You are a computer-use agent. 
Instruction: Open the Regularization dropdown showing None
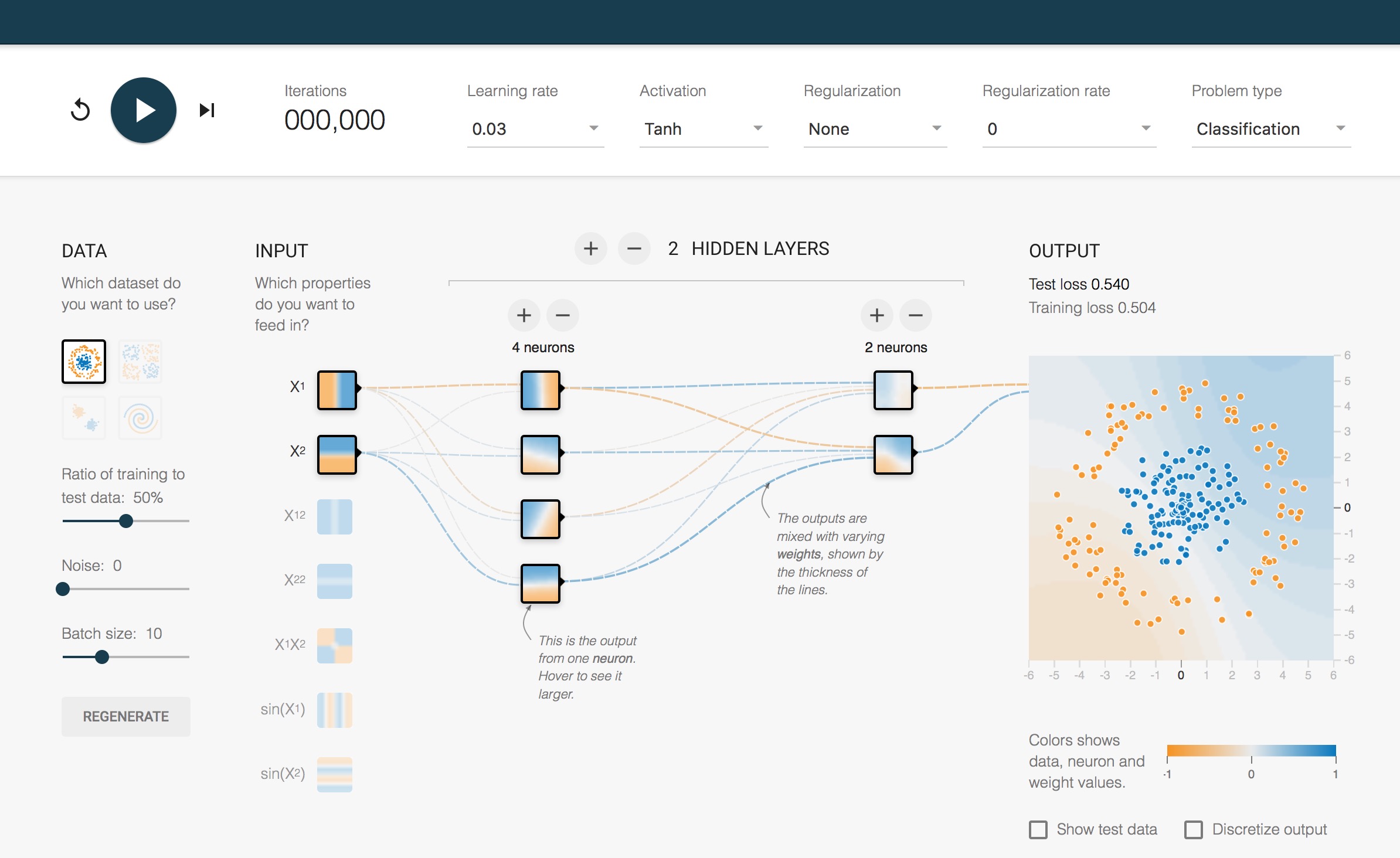874,129
